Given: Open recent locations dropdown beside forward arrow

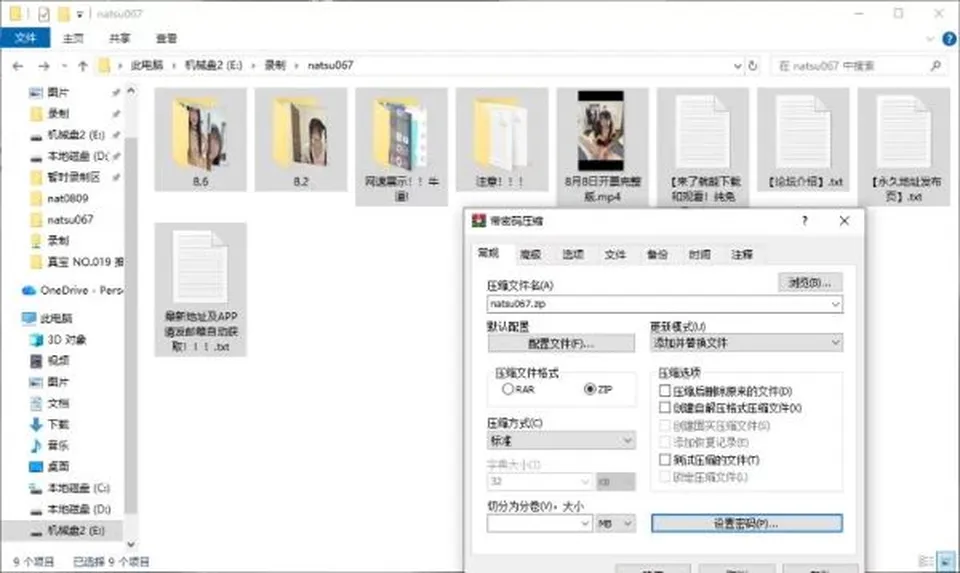Looking at the screenshot, I should [x=64, y=66].
